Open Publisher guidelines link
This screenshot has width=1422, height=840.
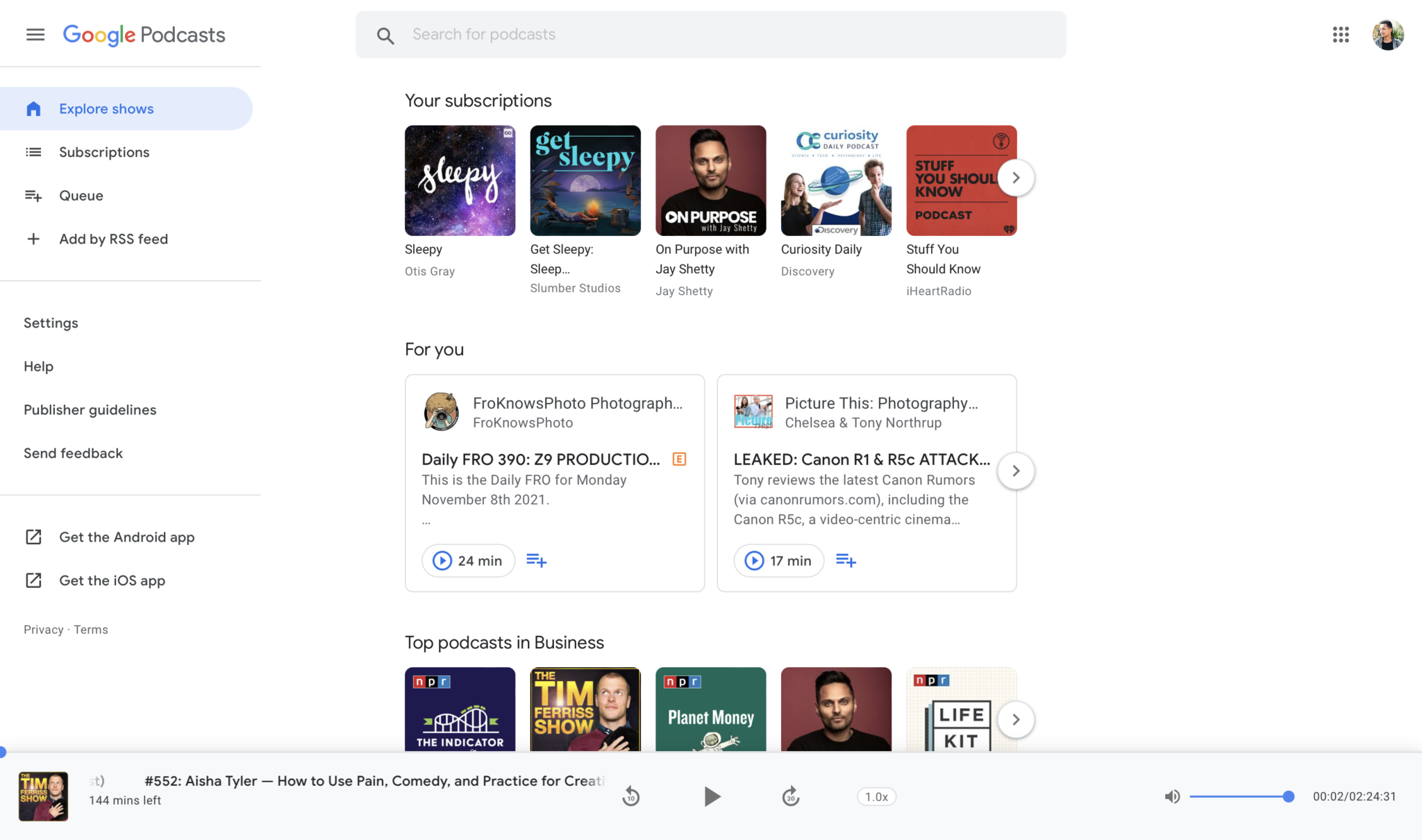pyautogui.click(x=90, y=410)
